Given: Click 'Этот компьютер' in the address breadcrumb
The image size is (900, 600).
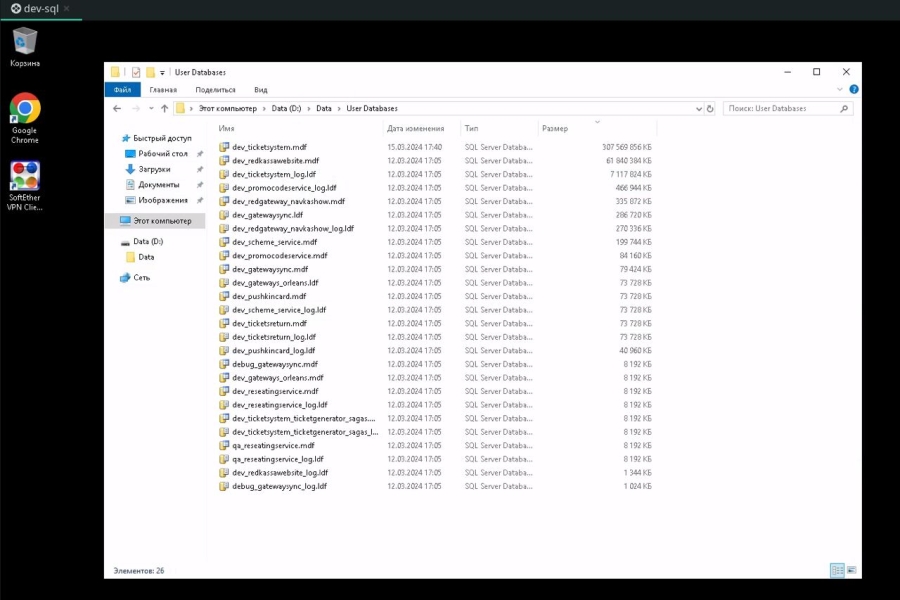Looking at the screenshot, I should 227,108.
